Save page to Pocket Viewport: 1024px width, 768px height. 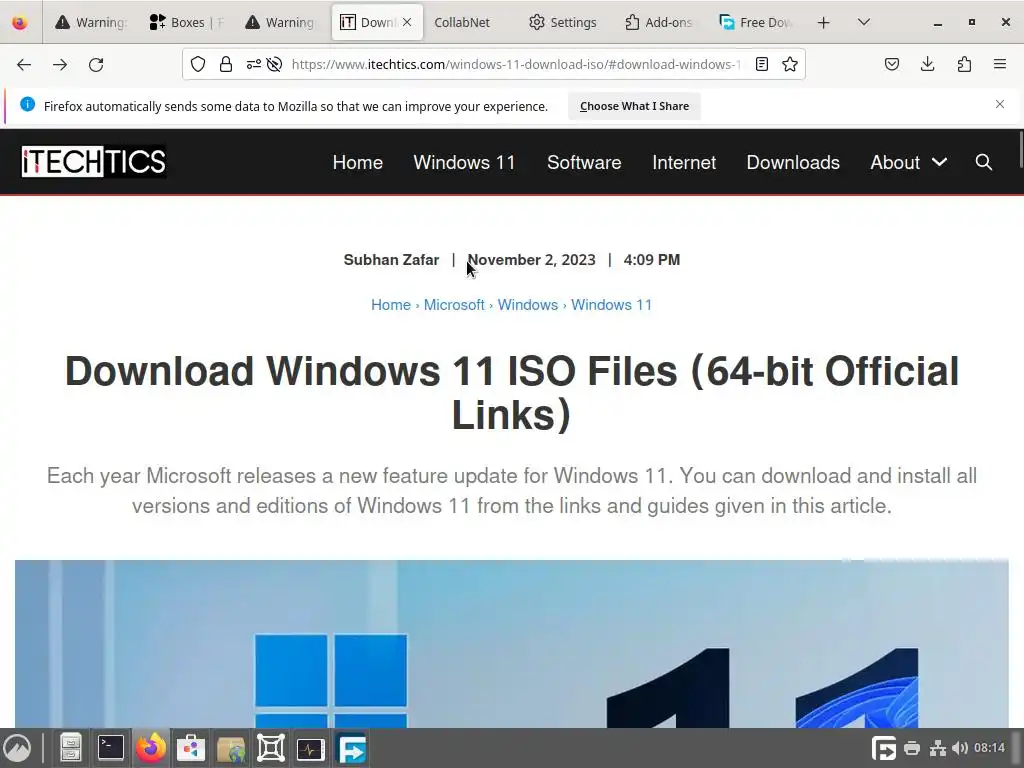892,64
